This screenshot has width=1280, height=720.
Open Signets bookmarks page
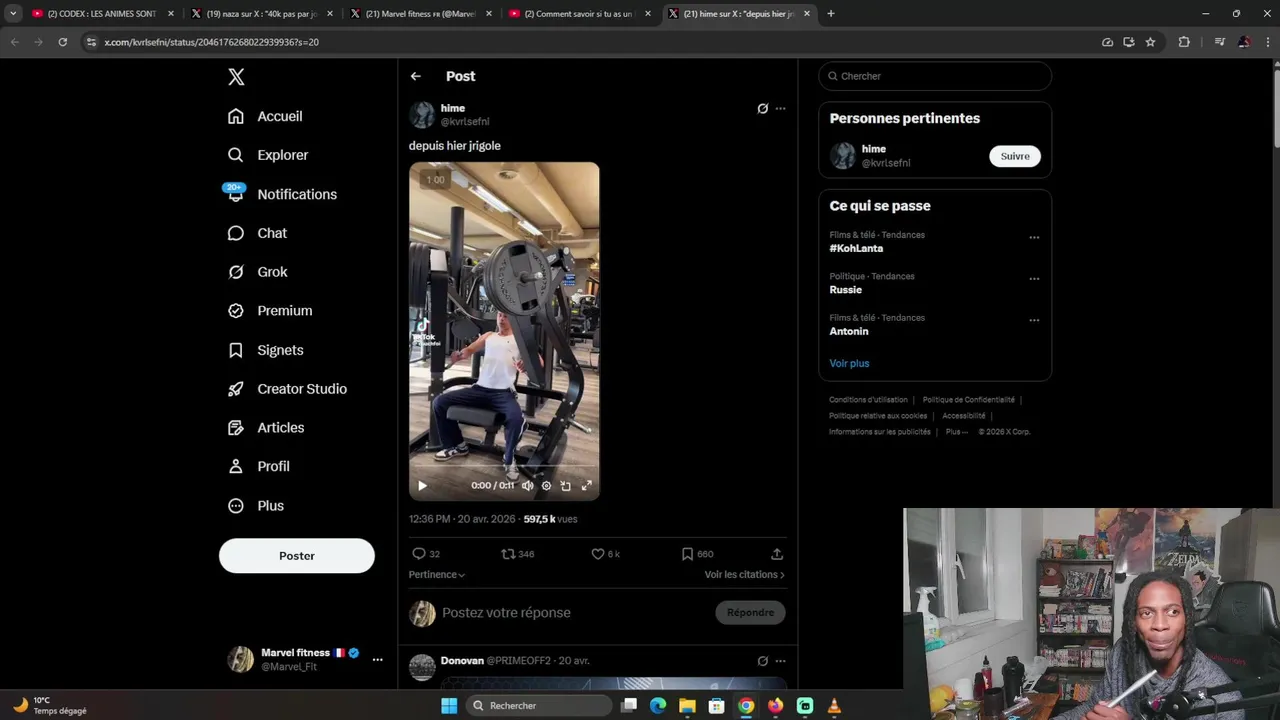click(x=265, y=350)
